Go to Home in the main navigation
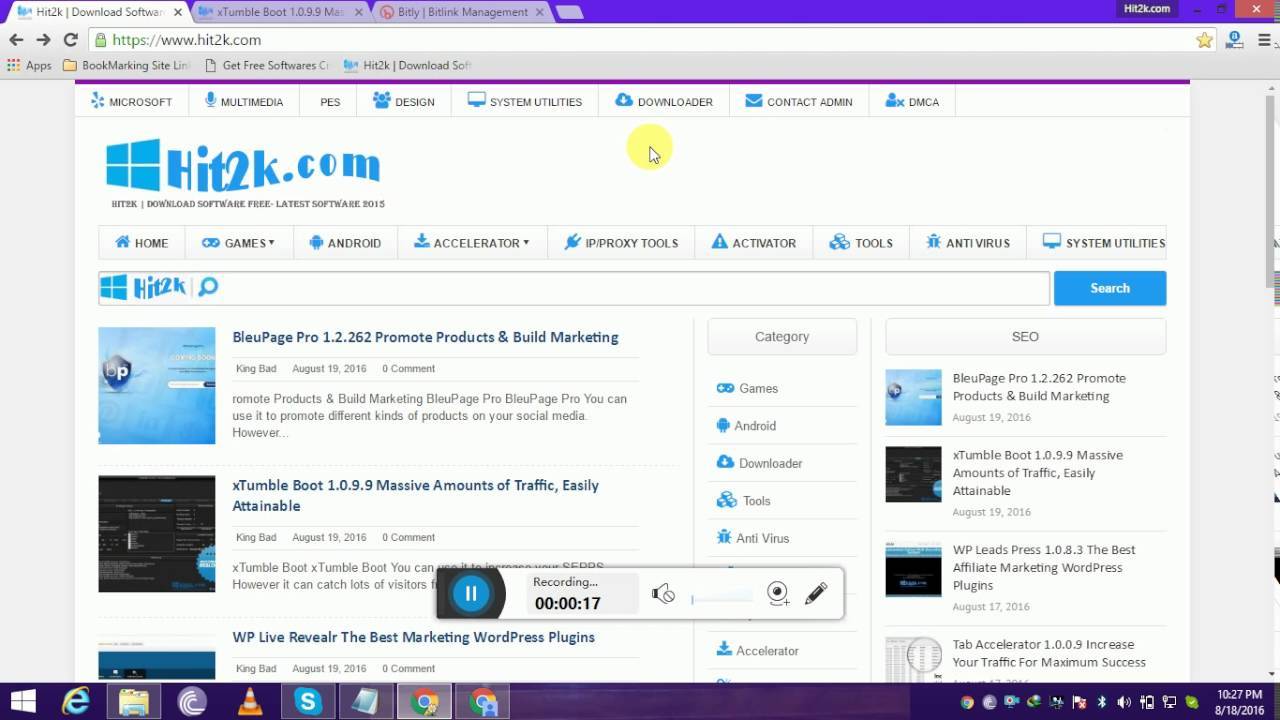 (x=142, y=242)
